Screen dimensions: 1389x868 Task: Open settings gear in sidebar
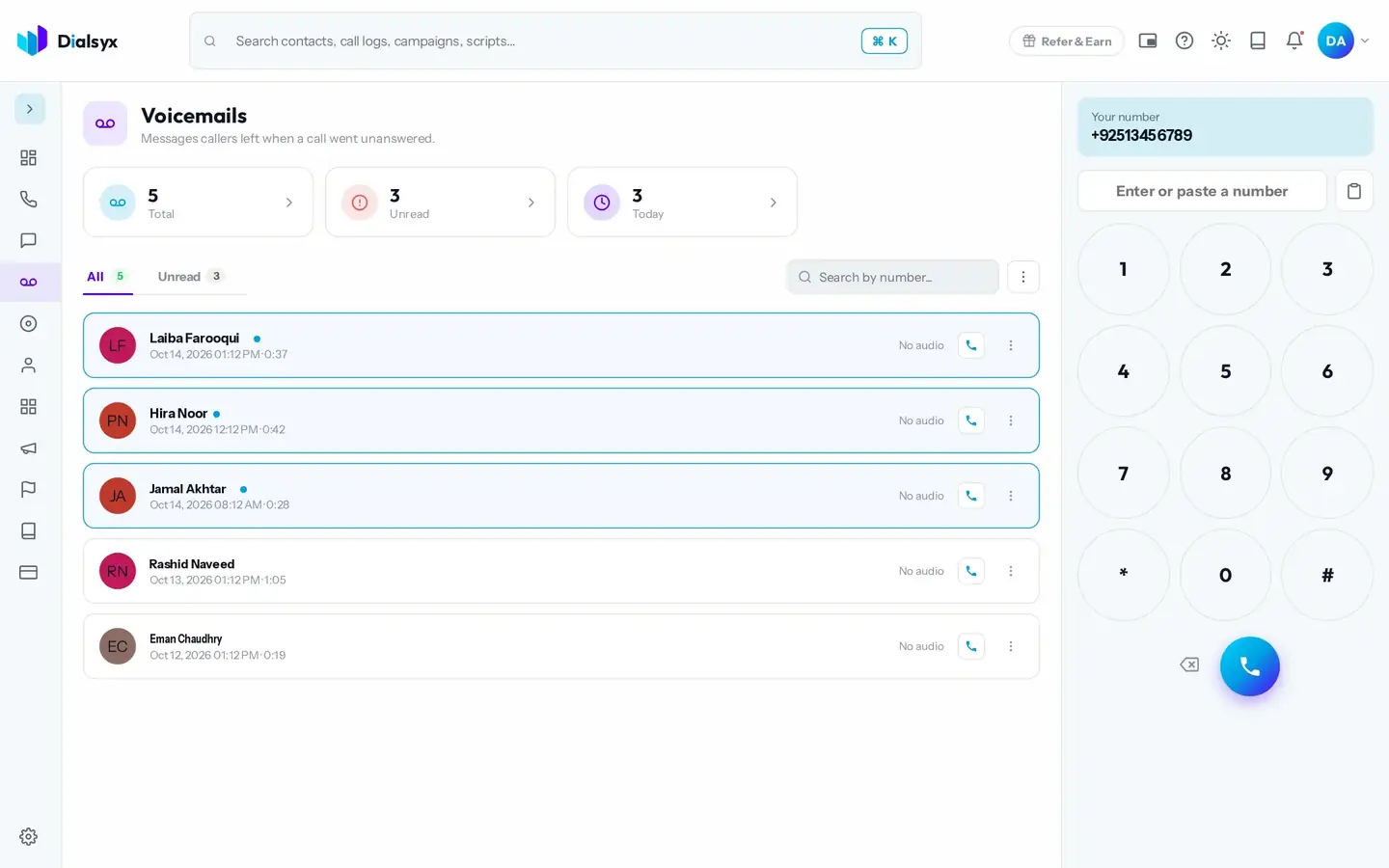[29, 836]
